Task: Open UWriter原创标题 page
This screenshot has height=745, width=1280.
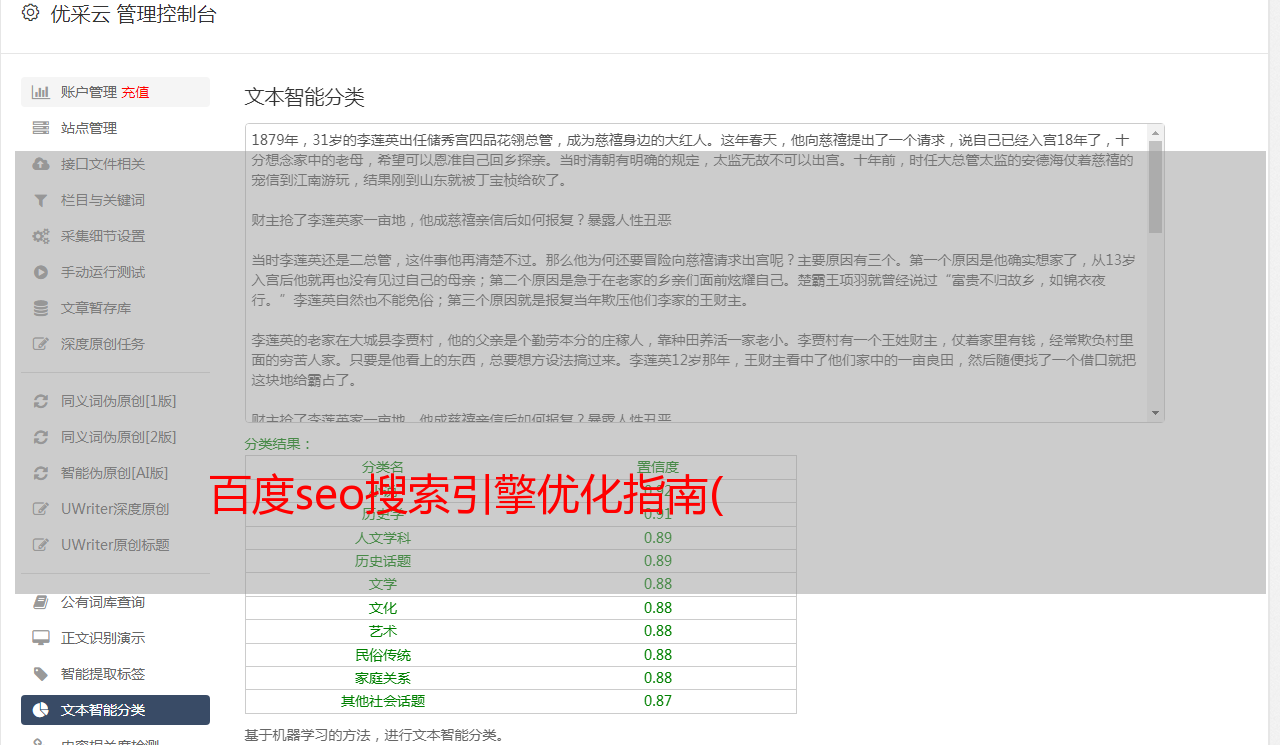Action: click(115, 545)
